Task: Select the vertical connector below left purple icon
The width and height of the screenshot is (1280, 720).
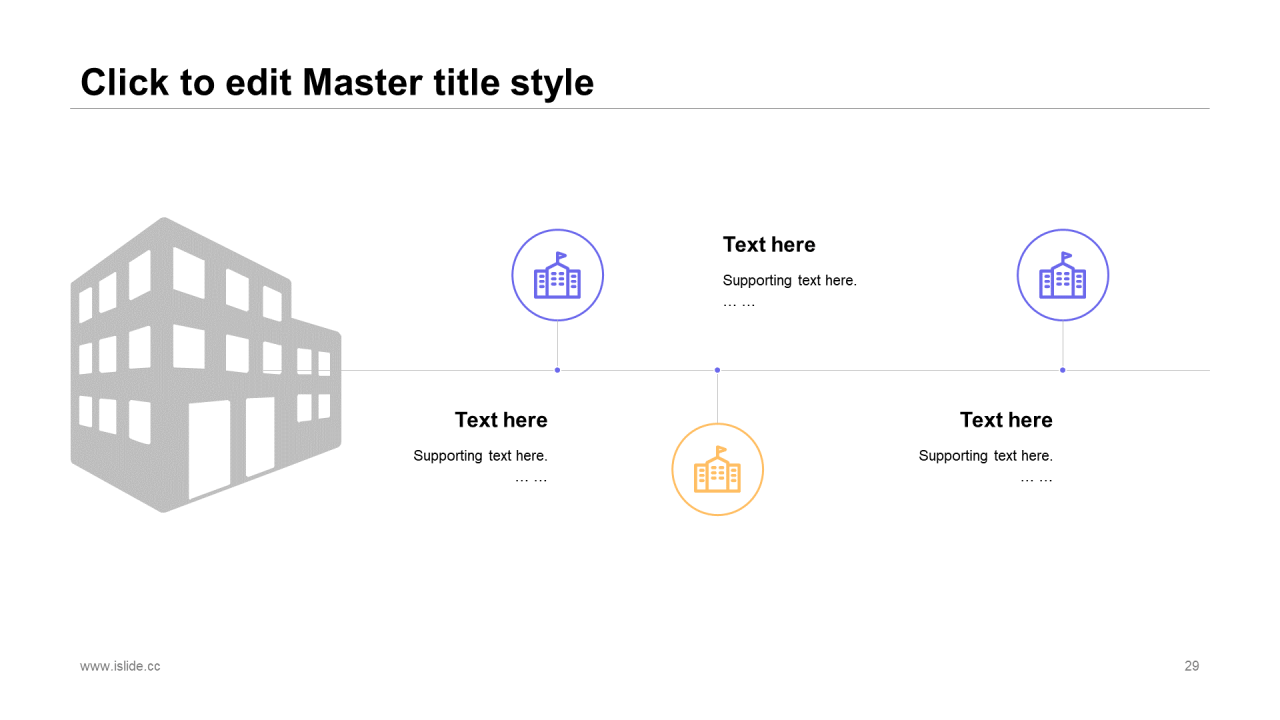Action: [557, 345]
